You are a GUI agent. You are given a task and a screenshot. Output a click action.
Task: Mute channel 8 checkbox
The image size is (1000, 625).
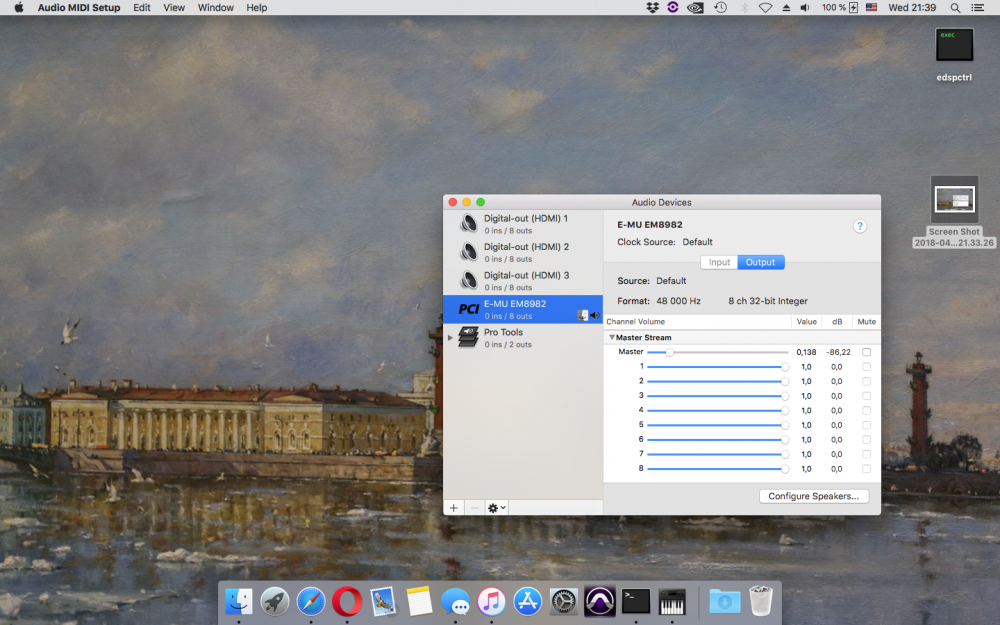tap(866, 469)
